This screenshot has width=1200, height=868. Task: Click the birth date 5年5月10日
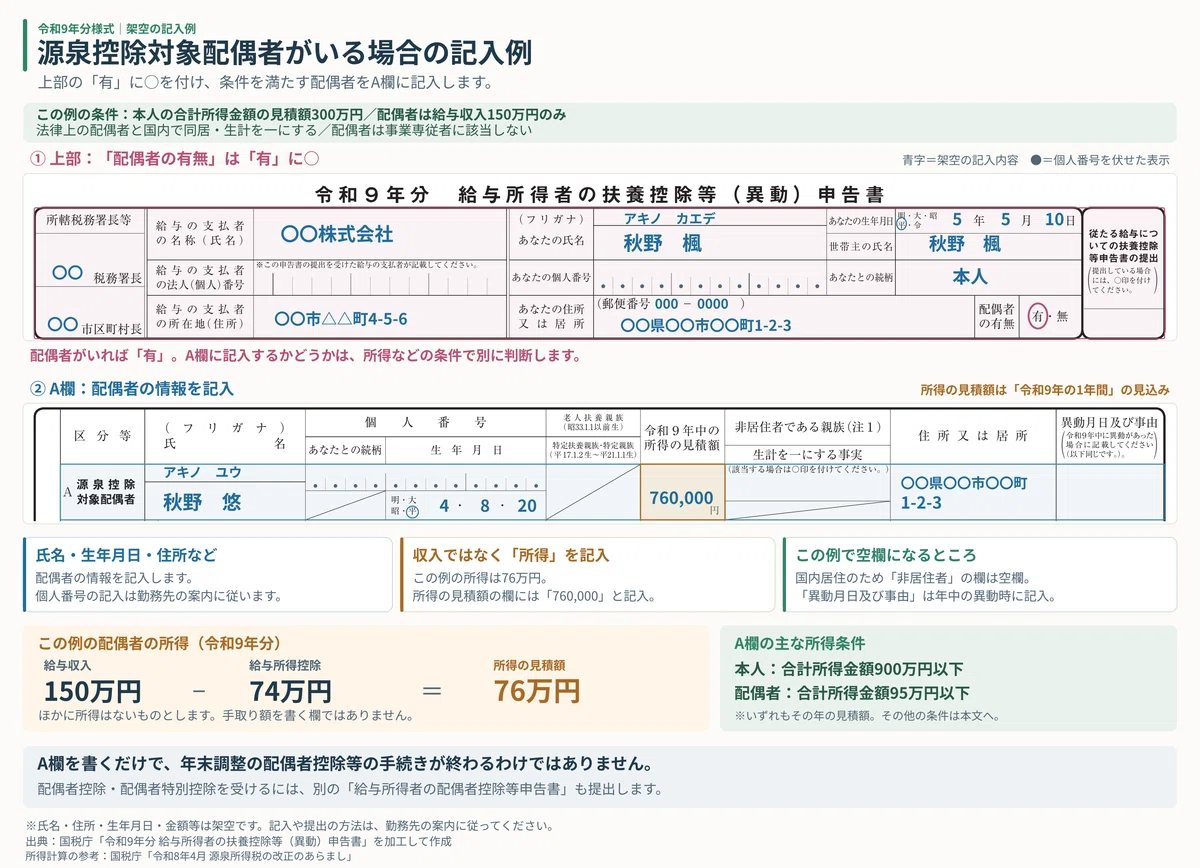tap(1012, 219)
